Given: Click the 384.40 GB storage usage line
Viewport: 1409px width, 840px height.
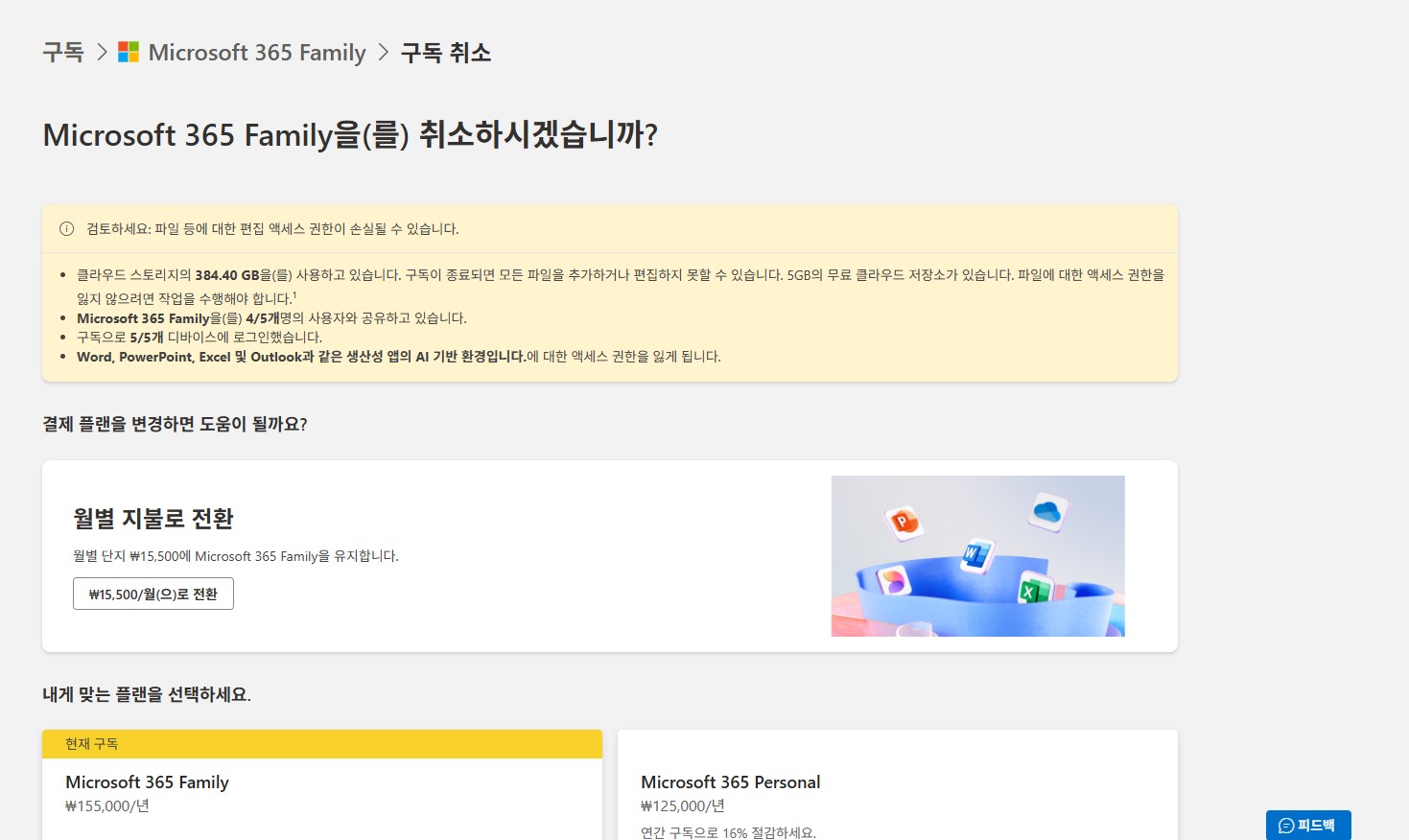Looking at the screenshot, I should tap(621, 286).
